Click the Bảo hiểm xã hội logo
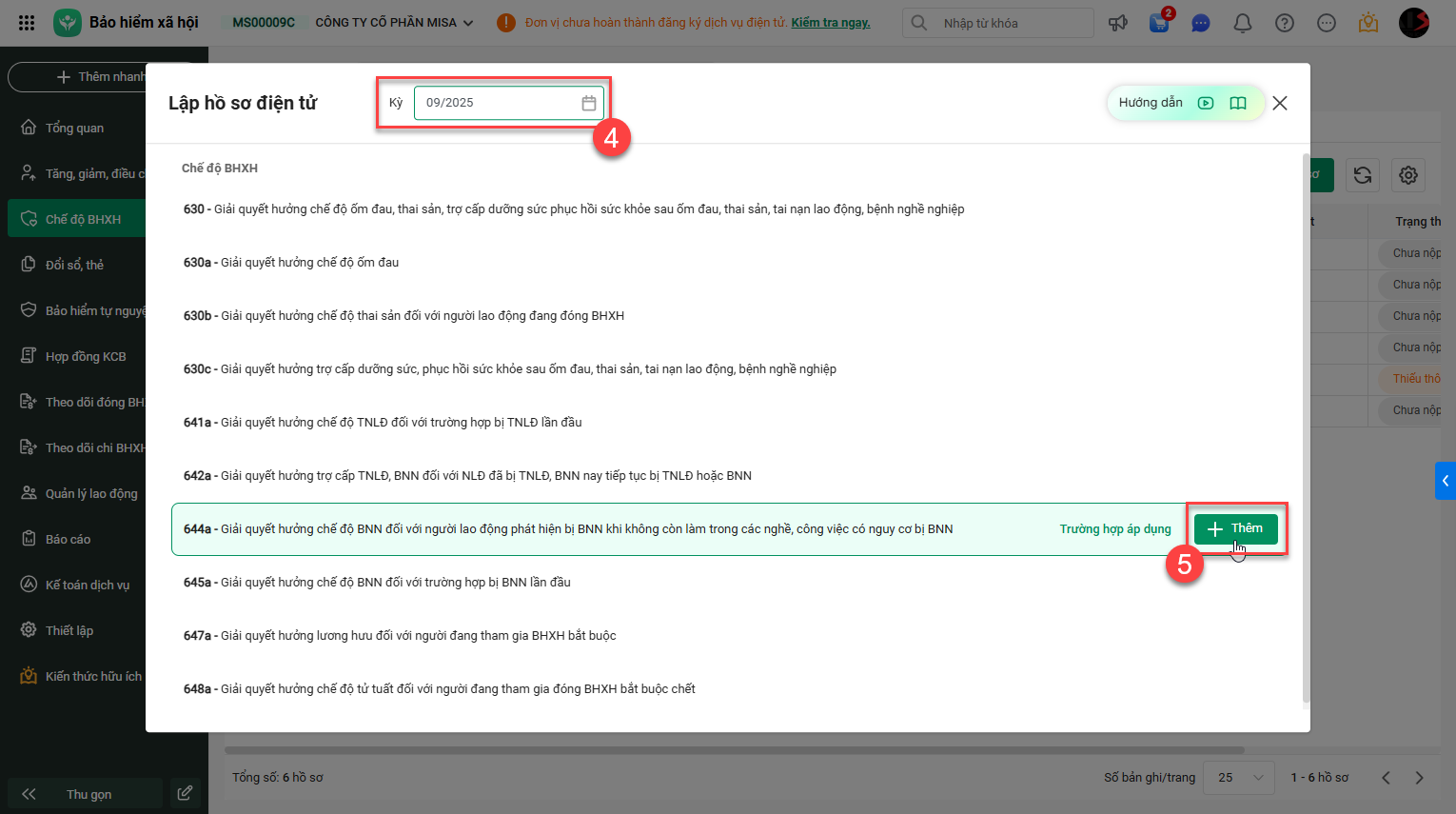The image size is (1456, 814). point(68,23)
